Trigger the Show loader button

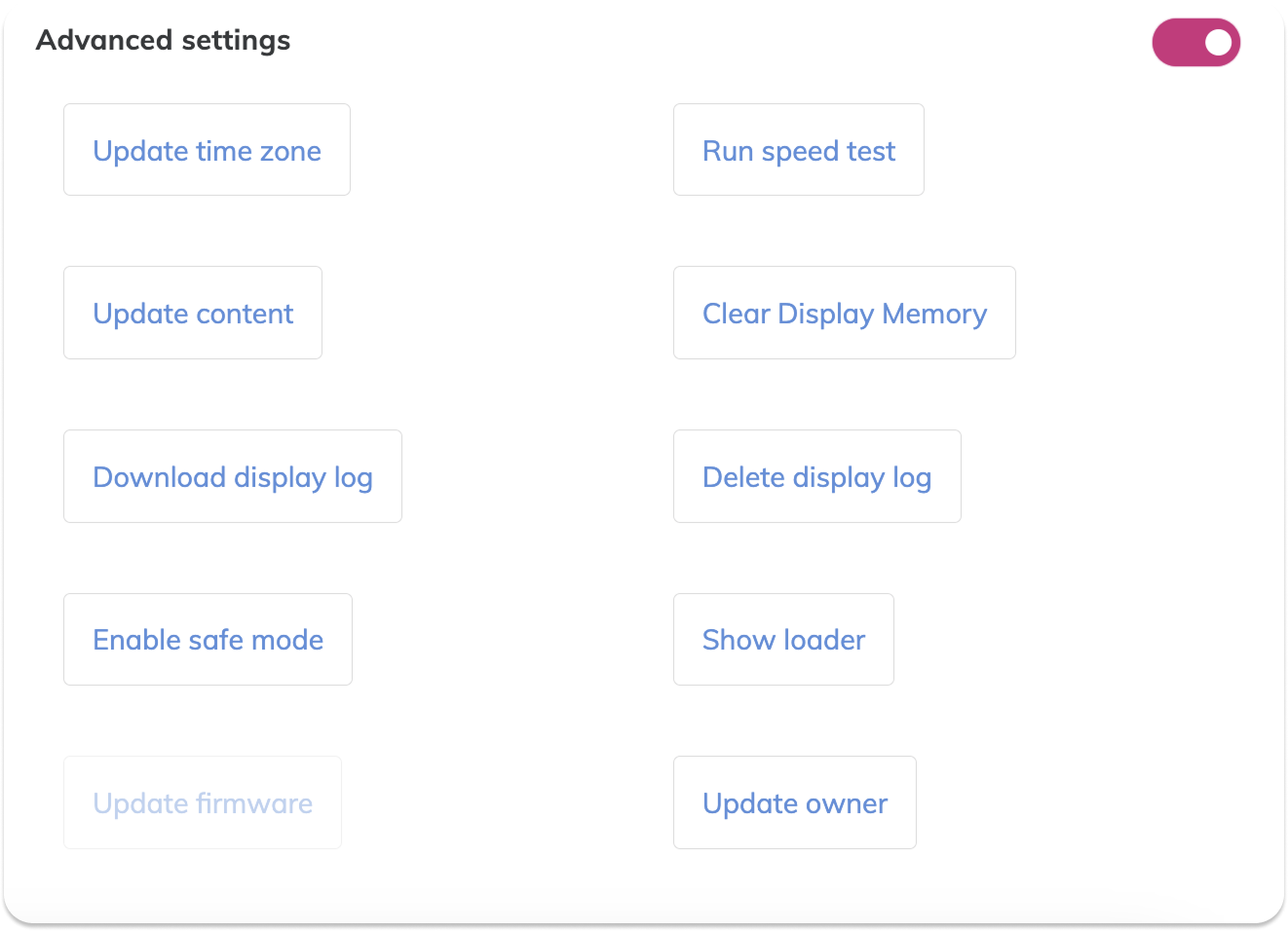[783, 640]
